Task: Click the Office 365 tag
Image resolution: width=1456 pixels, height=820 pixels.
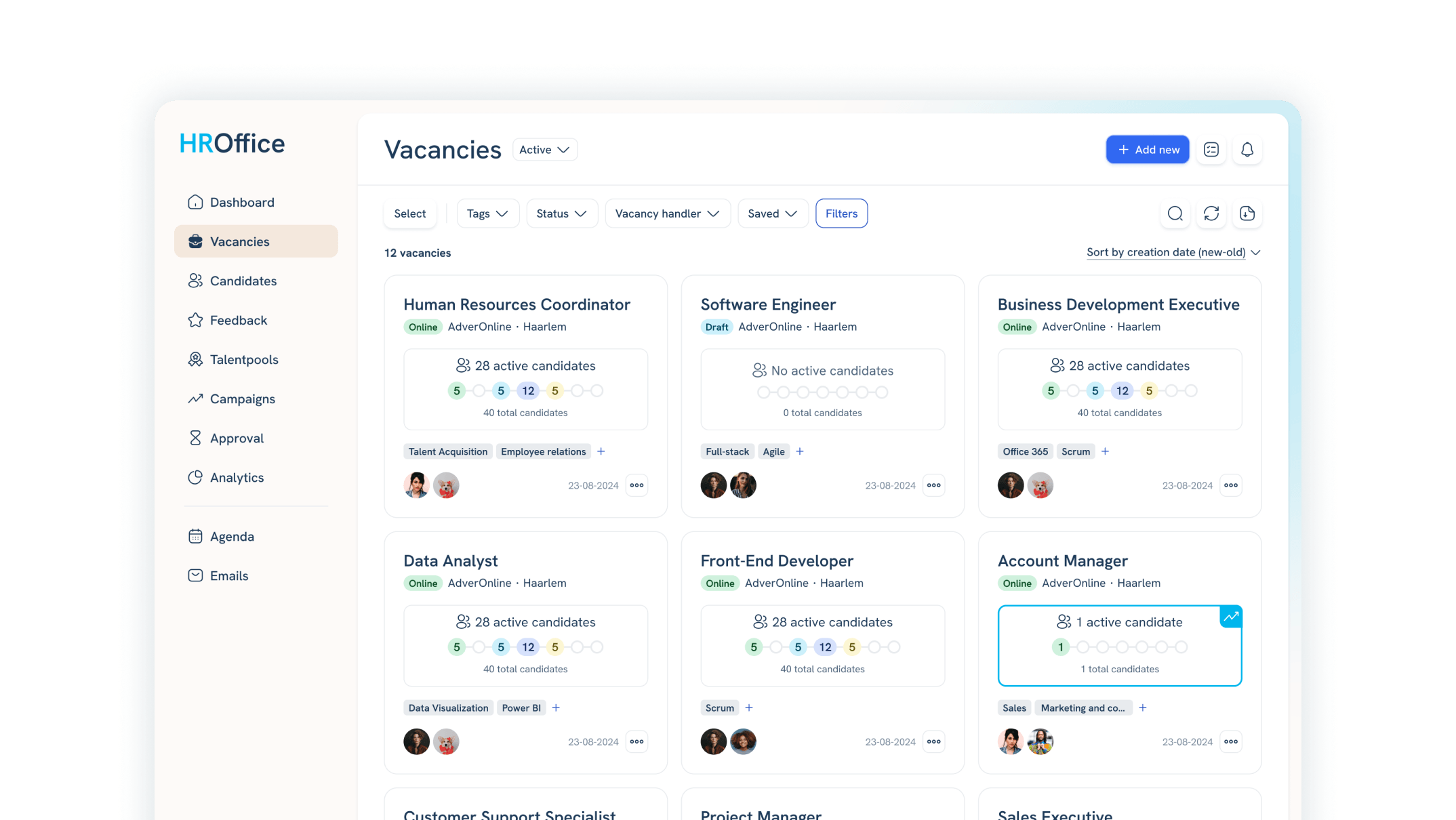Action: 1026,451
